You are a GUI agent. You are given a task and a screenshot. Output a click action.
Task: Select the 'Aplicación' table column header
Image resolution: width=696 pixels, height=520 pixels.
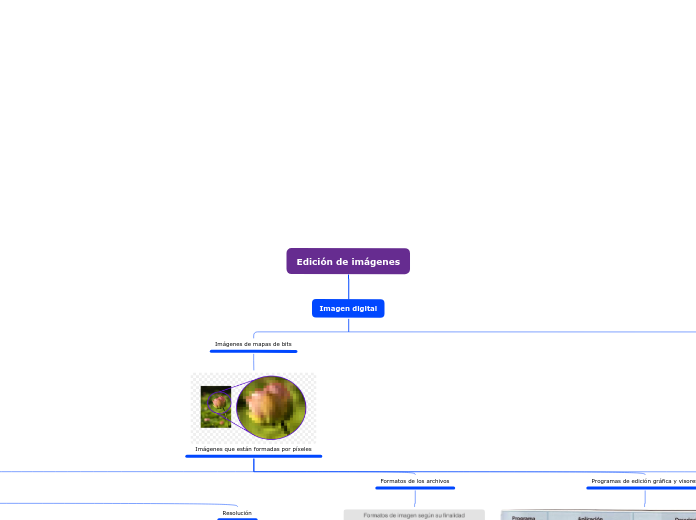tap(590, 517)
